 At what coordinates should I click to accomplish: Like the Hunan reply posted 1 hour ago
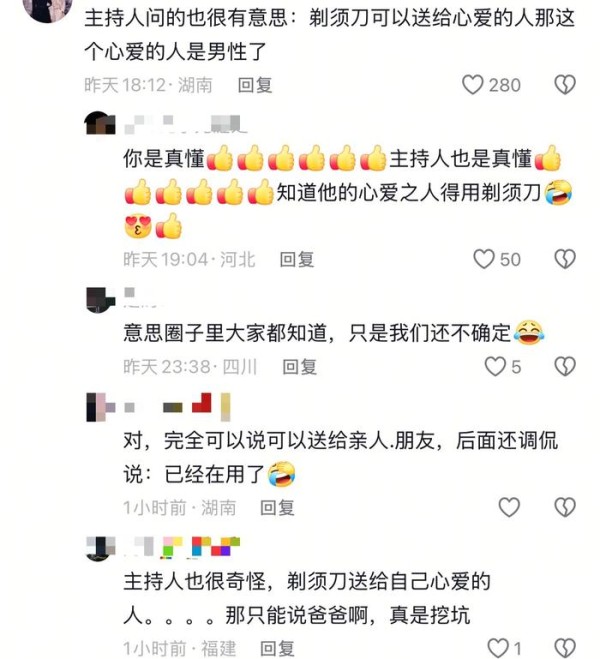[509, 507]
